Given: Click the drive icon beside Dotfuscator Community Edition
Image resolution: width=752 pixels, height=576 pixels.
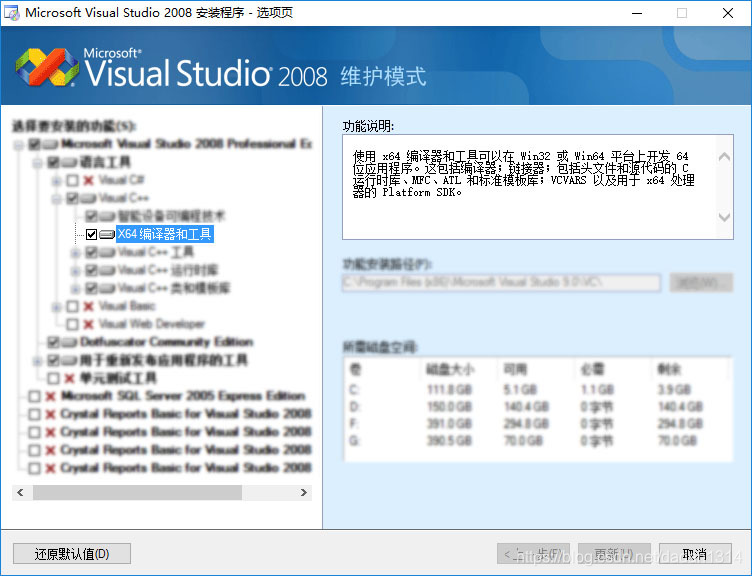Looking at the screenshot, I should 69,342.
